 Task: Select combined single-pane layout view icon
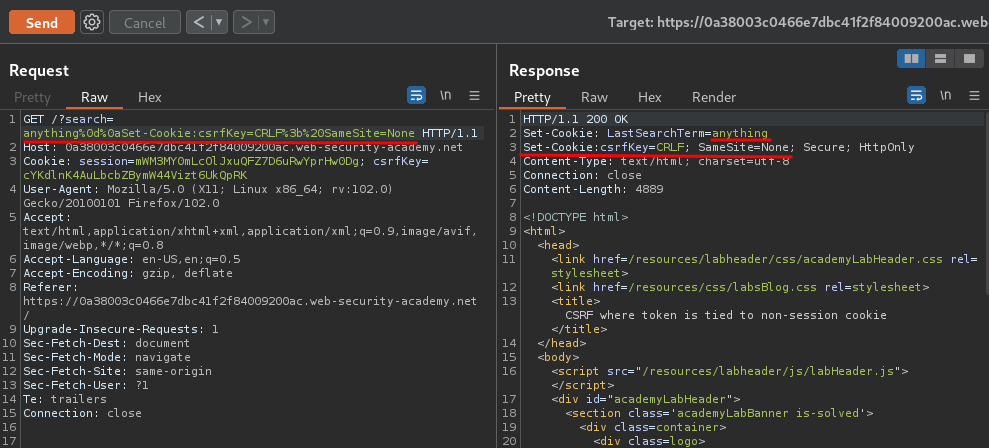click(969, 59)
